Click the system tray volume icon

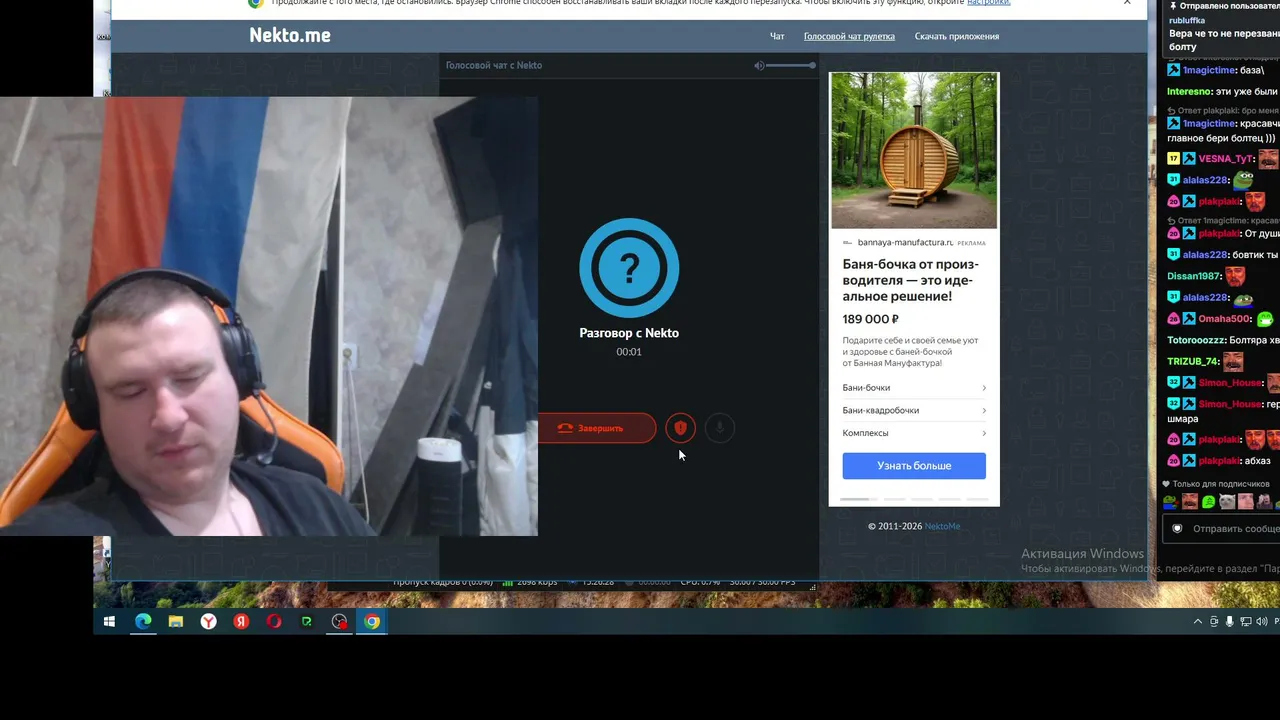1262,621
